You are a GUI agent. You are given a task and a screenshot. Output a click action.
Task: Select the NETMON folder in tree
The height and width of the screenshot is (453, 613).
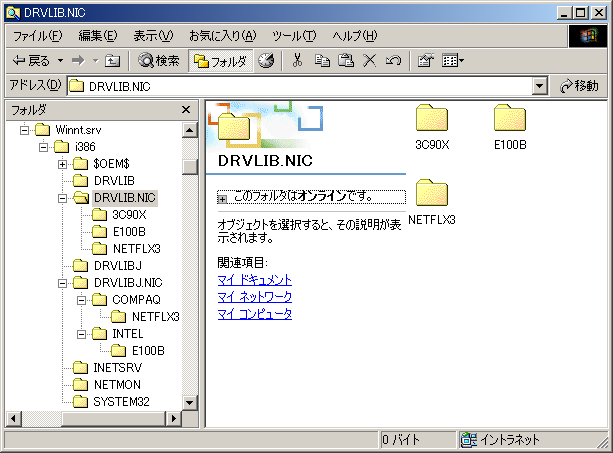[117, 385]
